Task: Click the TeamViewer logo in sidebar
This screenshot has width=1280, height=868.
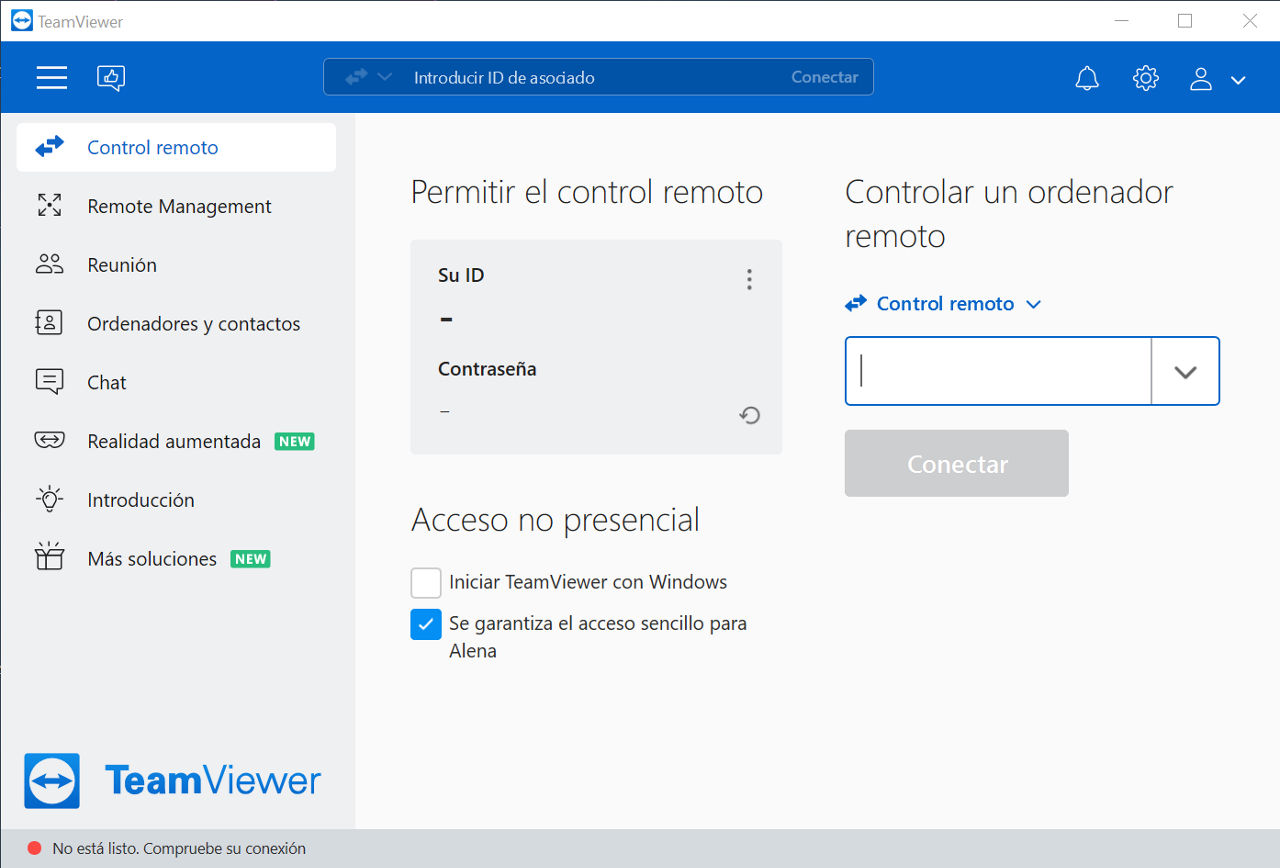Action: point(173,780)
